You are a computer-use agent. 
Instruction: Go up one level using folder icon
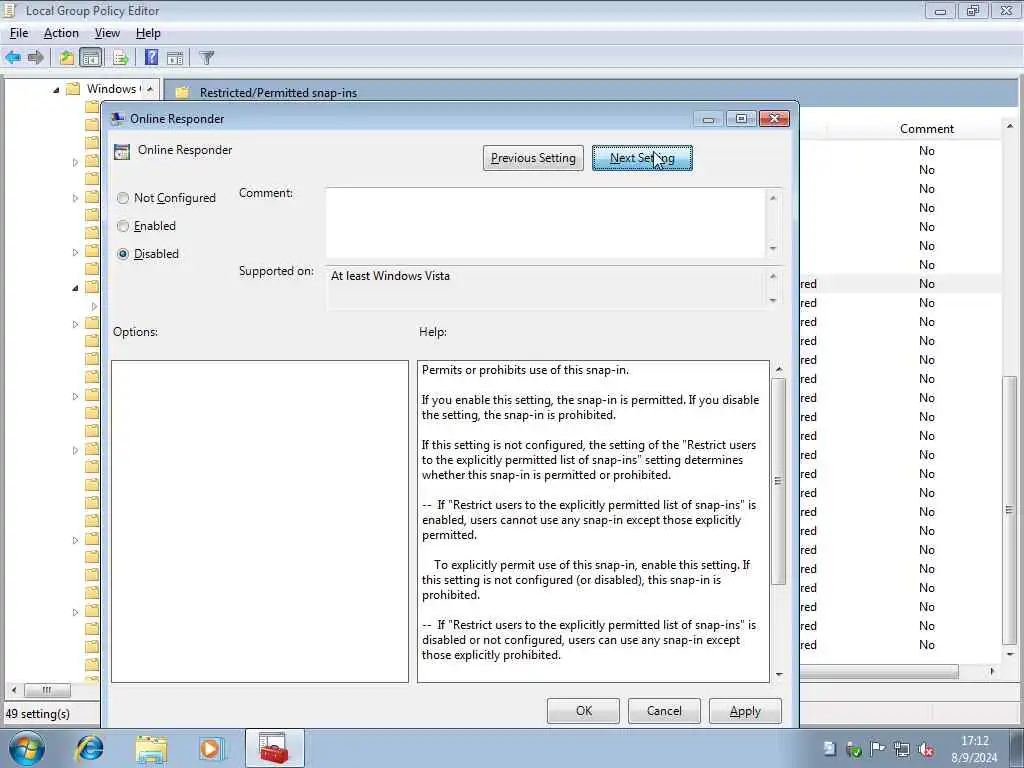[67, 57]
